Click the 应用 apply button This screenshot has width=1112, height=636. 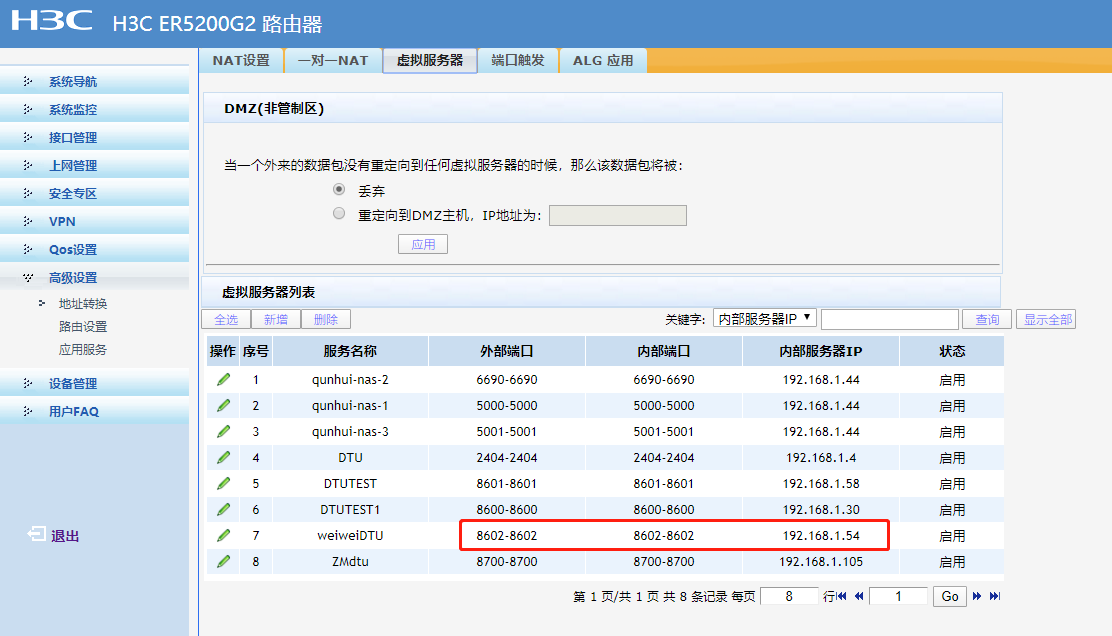[x=423, y=244]
